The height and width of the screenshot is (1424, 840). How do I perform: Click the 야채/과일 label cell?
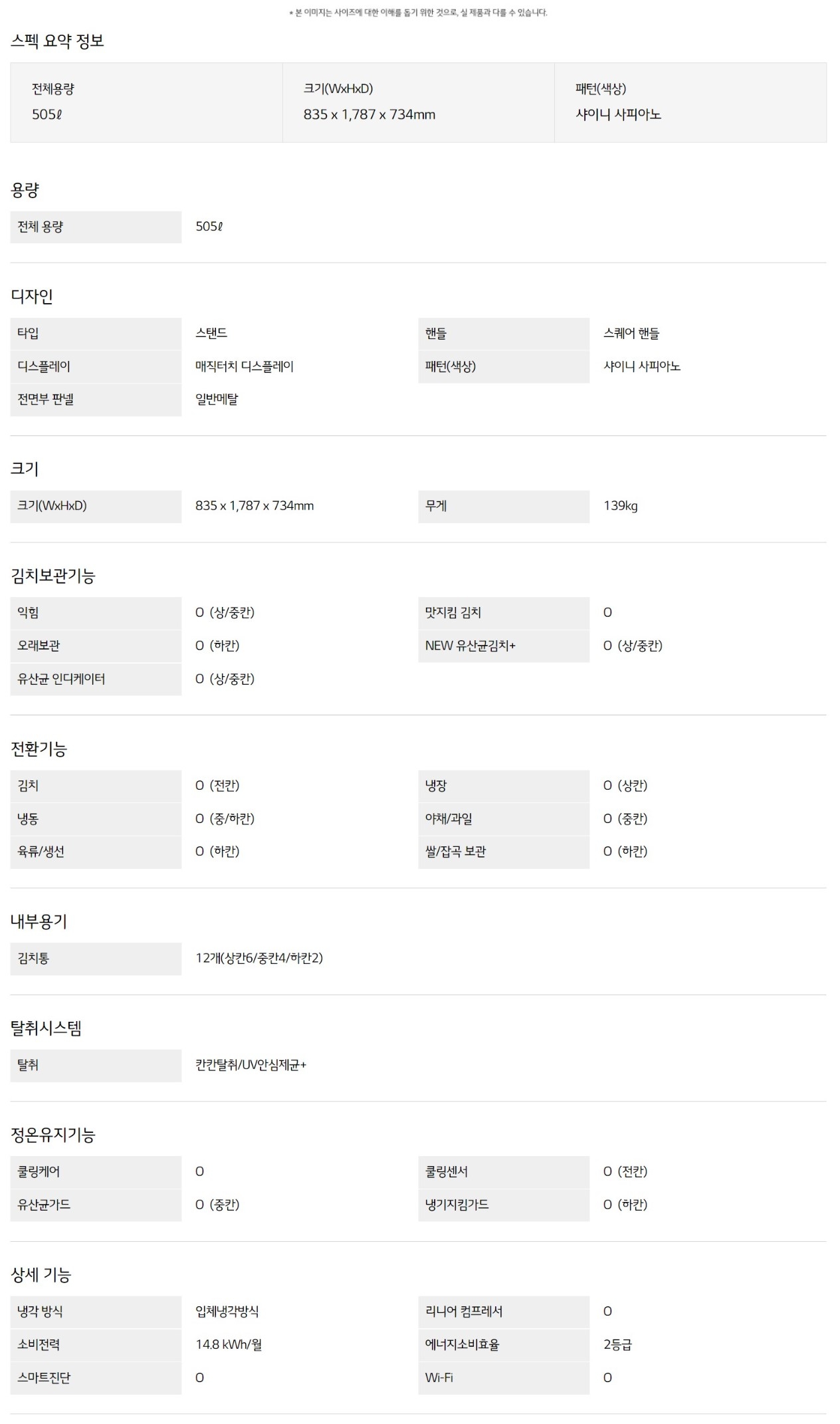pos(503,819)
